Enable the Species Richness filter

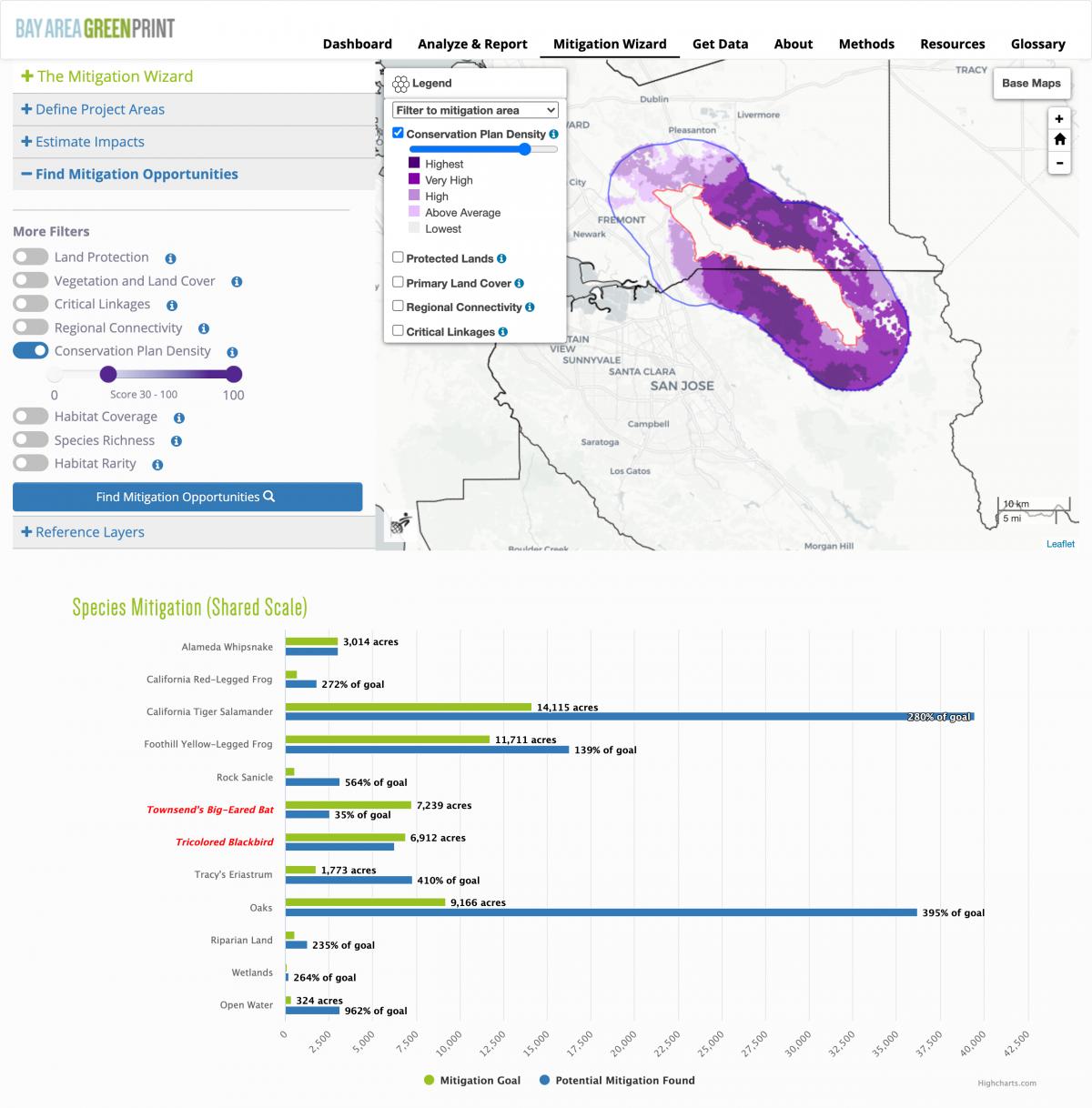coord(31,440)
